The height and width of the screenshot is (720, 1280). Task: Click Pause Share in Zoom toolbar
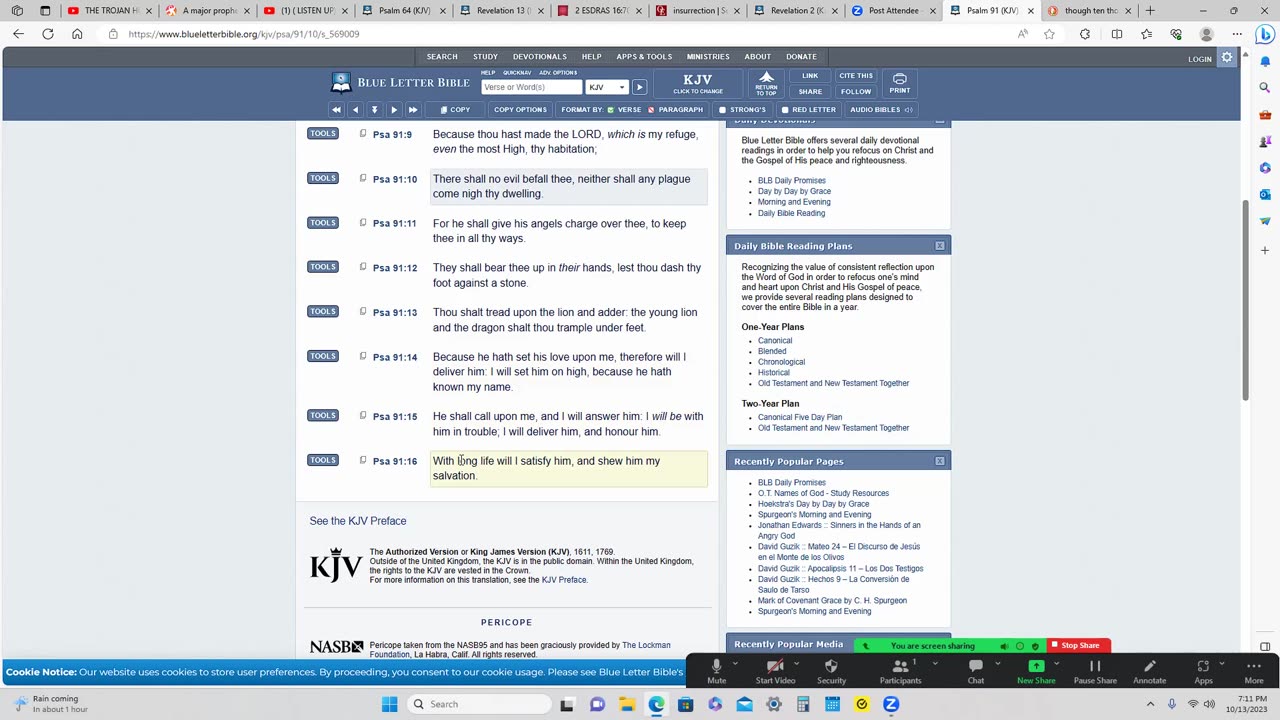[1095, 670]
